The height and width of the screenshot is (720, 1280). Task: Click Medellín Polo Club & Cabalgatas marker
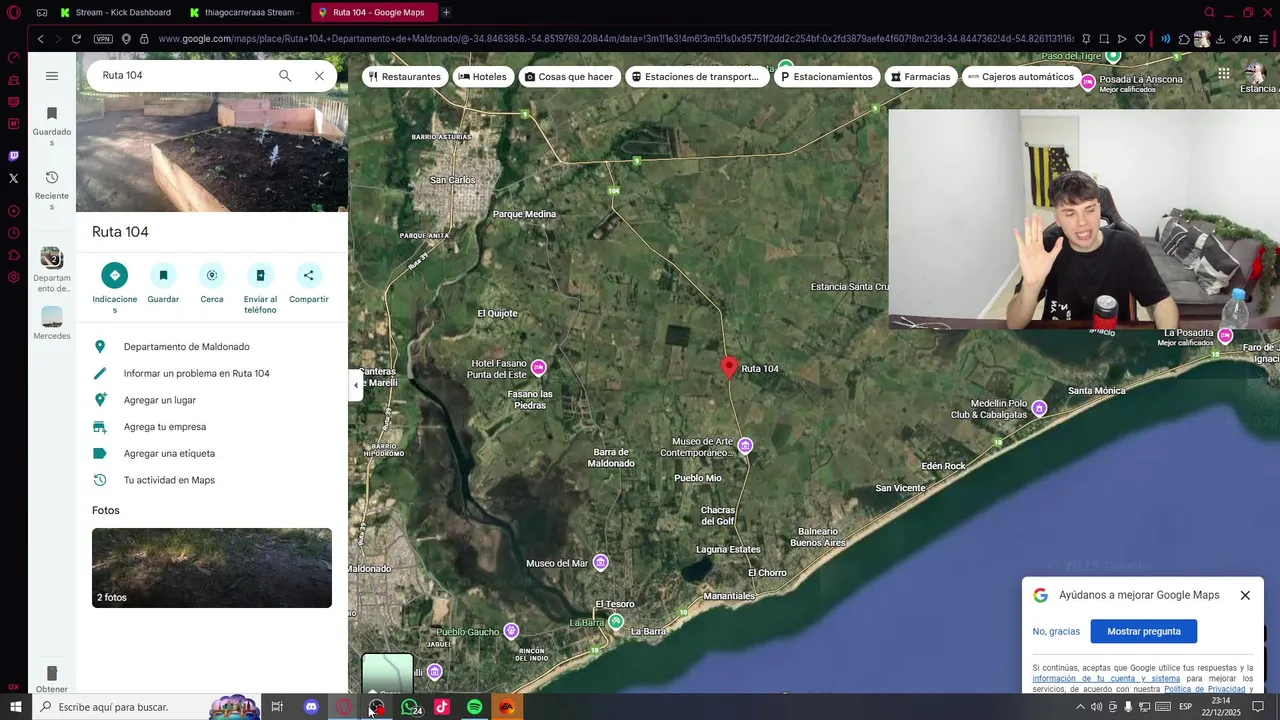coord(1040,408)
